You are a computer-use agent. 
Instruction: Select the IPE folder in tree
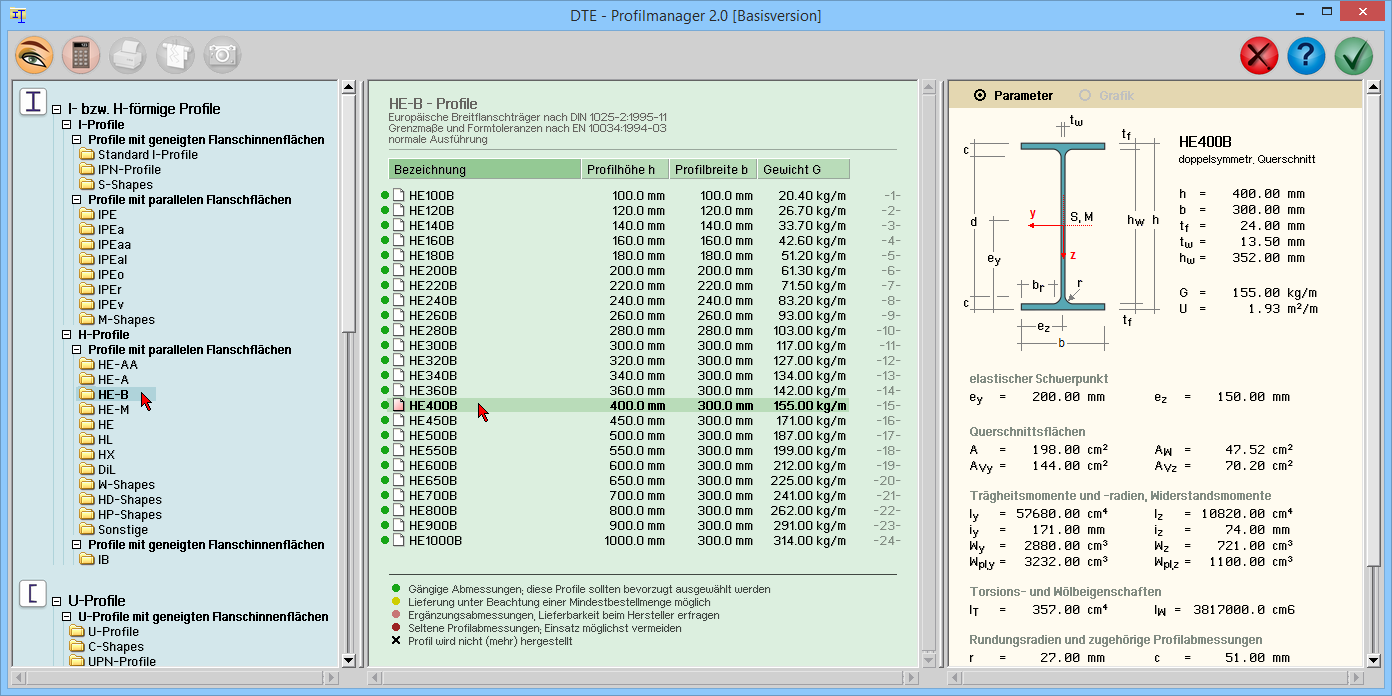coord(107,215)
